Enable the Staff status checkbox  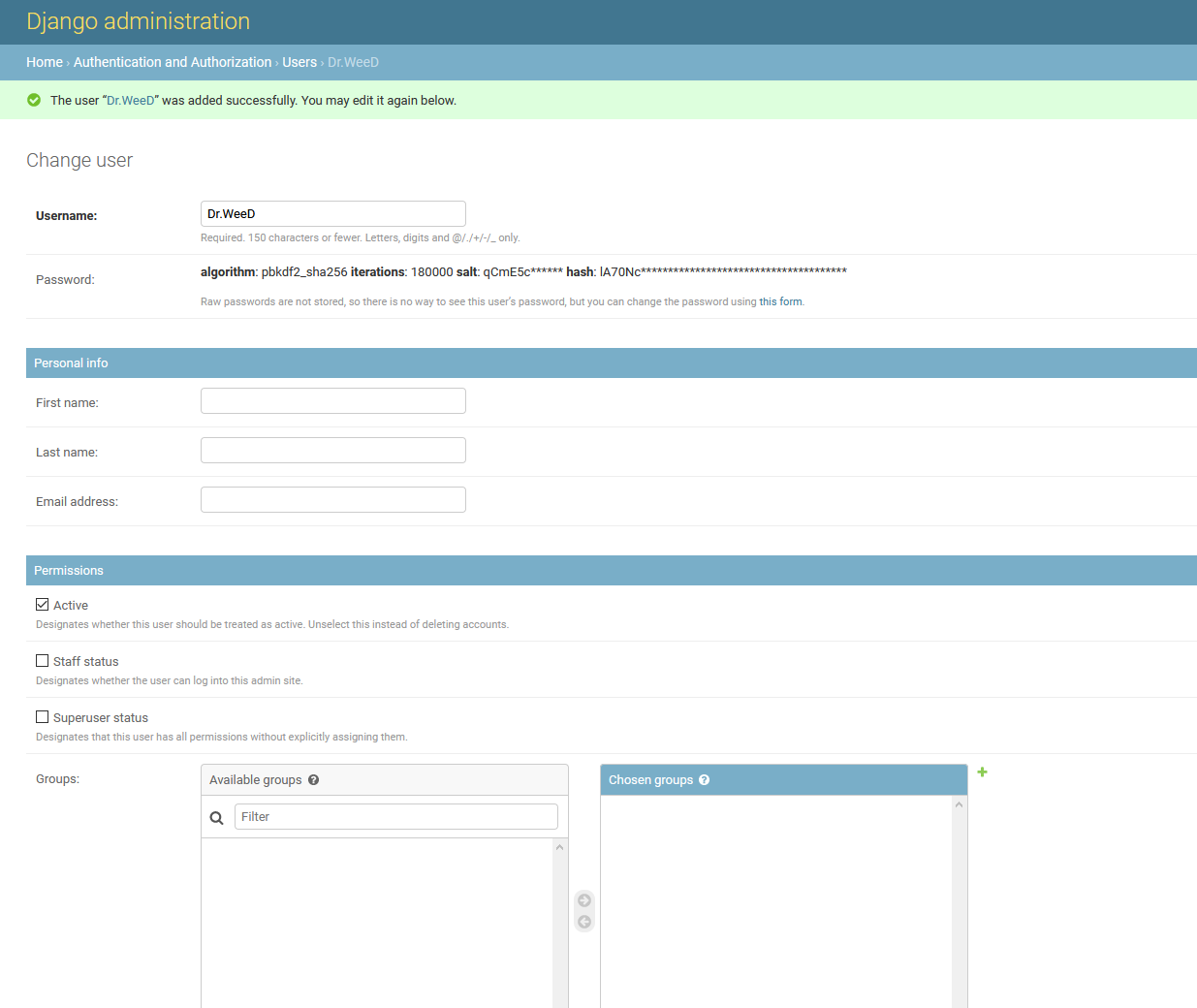[43, 661]
